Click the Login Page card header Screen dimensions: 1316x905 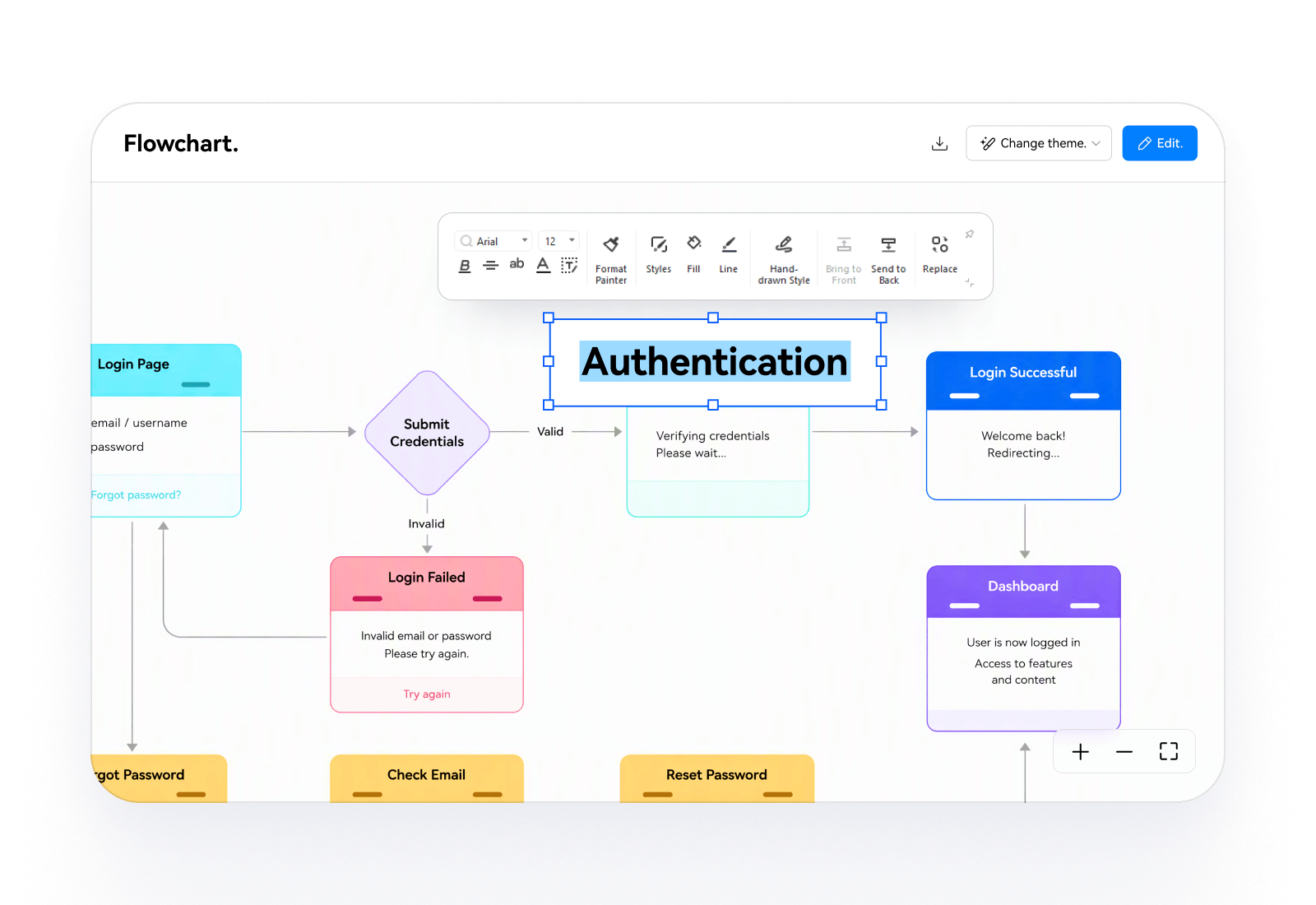point(165,370)
